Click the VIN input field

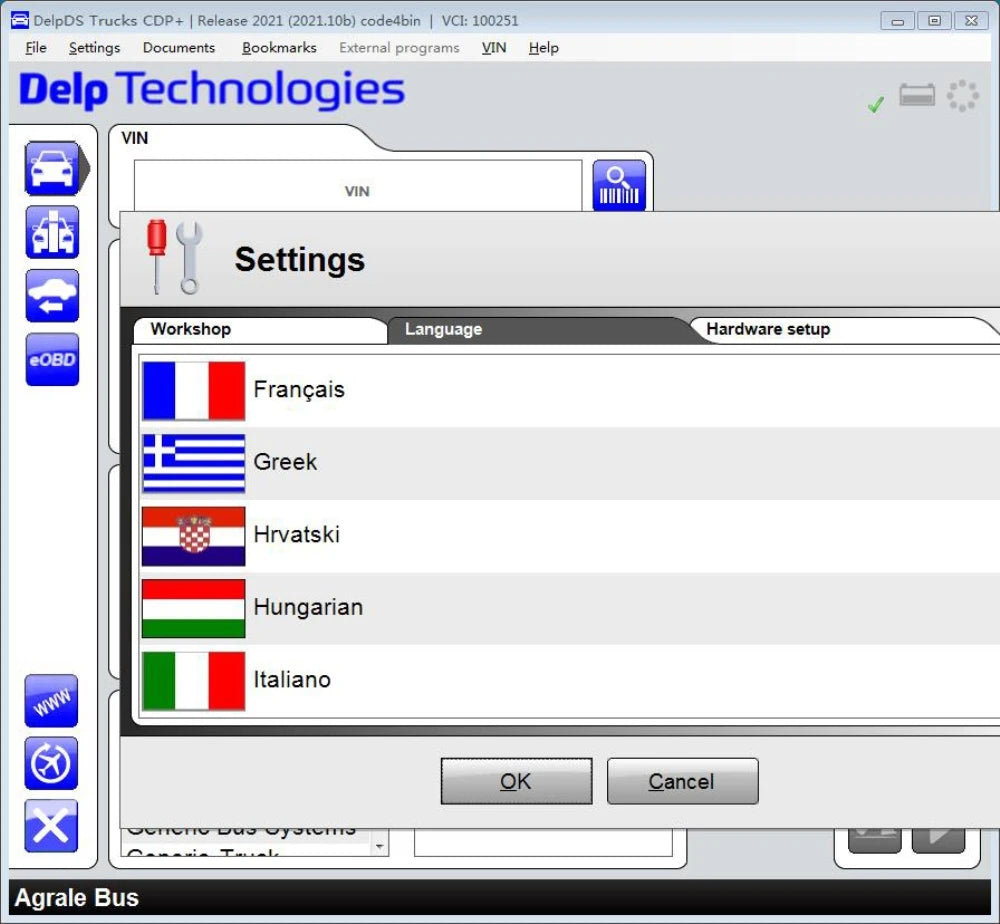coord(358,186)
